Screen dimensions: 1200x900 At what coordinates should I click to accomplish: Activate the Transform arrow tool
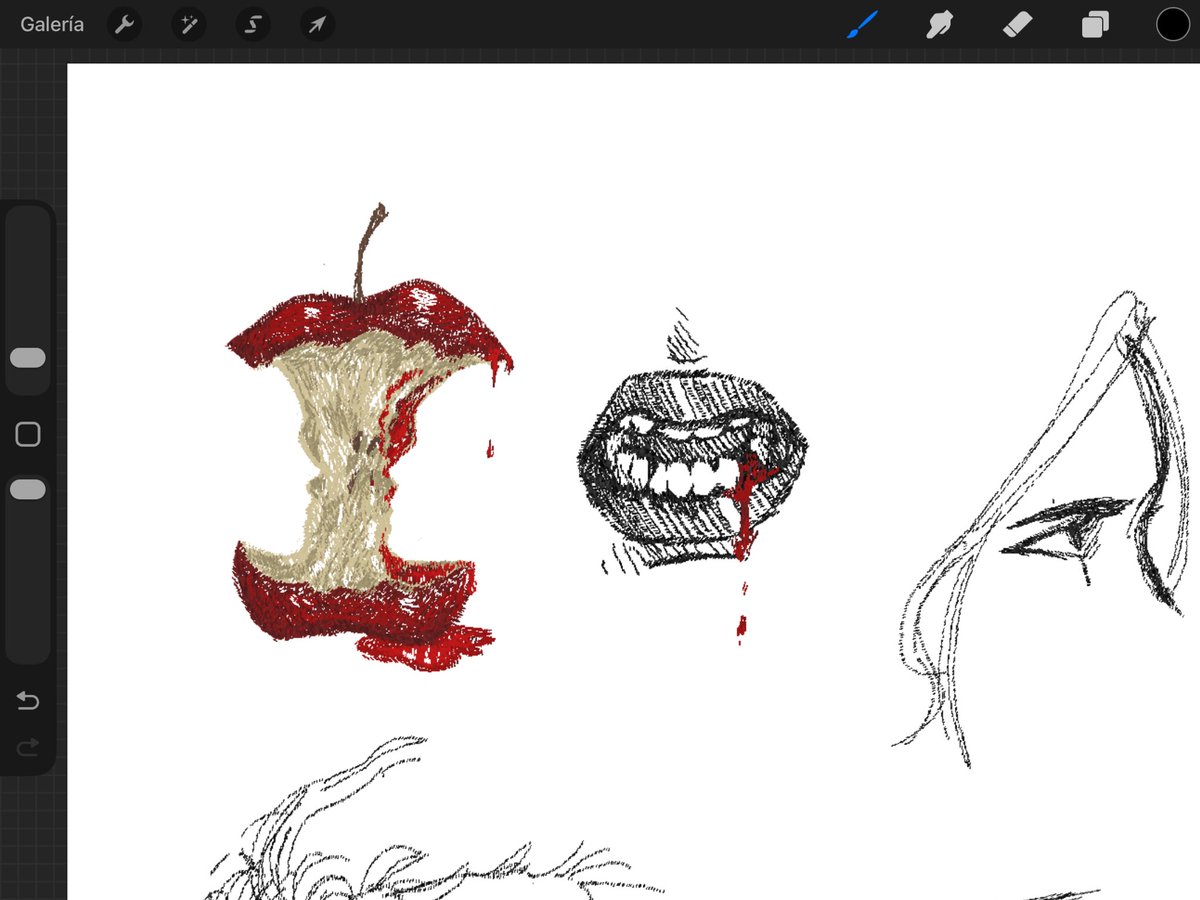(x=317, y=24)
